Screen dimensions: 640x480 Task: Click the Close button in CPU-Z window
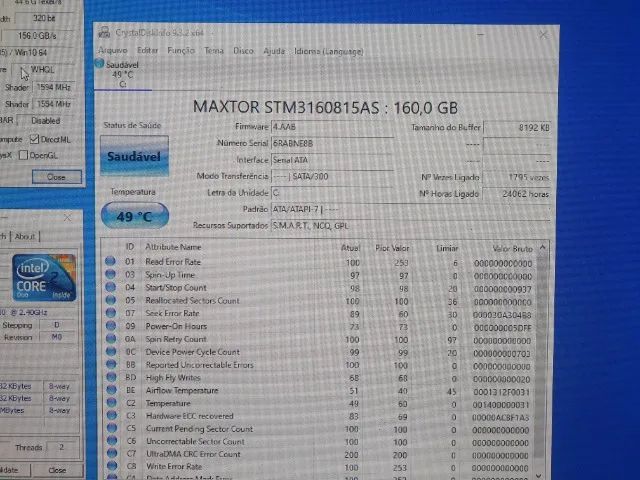58,470
